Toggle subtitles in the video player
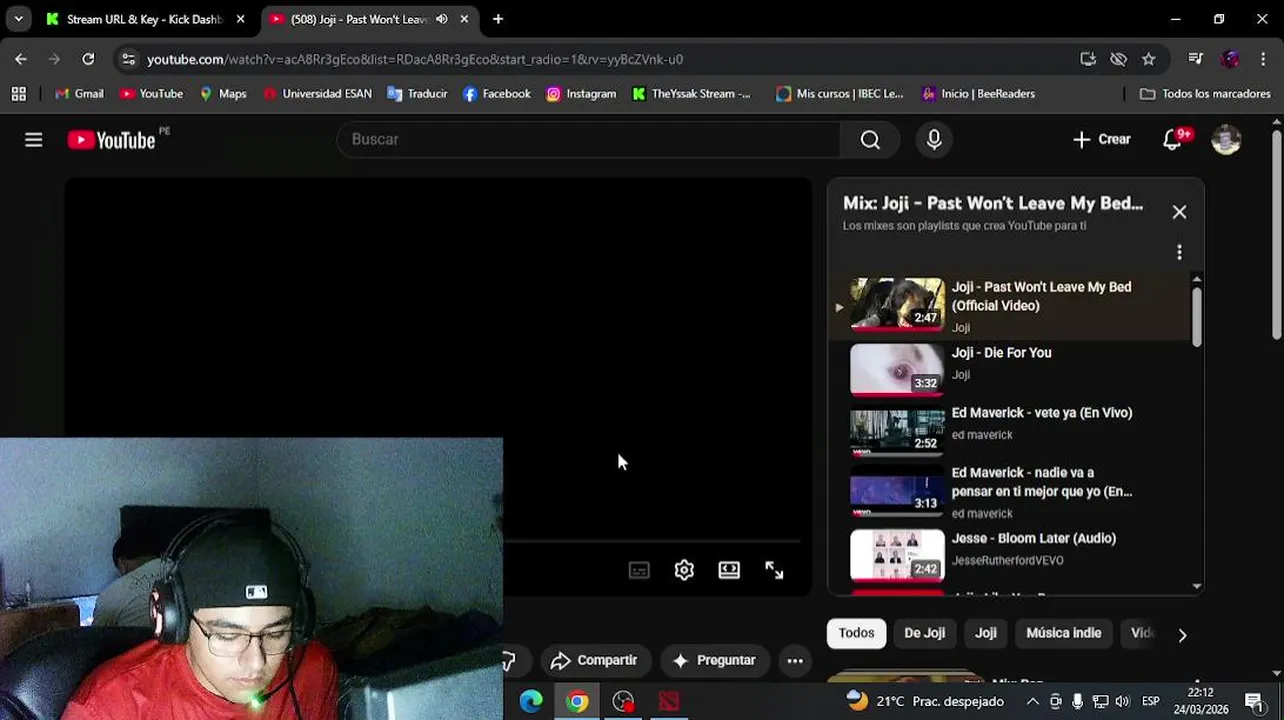This screenshot has width=1284, height=720. pyautogui.click(x=639, y=570)
